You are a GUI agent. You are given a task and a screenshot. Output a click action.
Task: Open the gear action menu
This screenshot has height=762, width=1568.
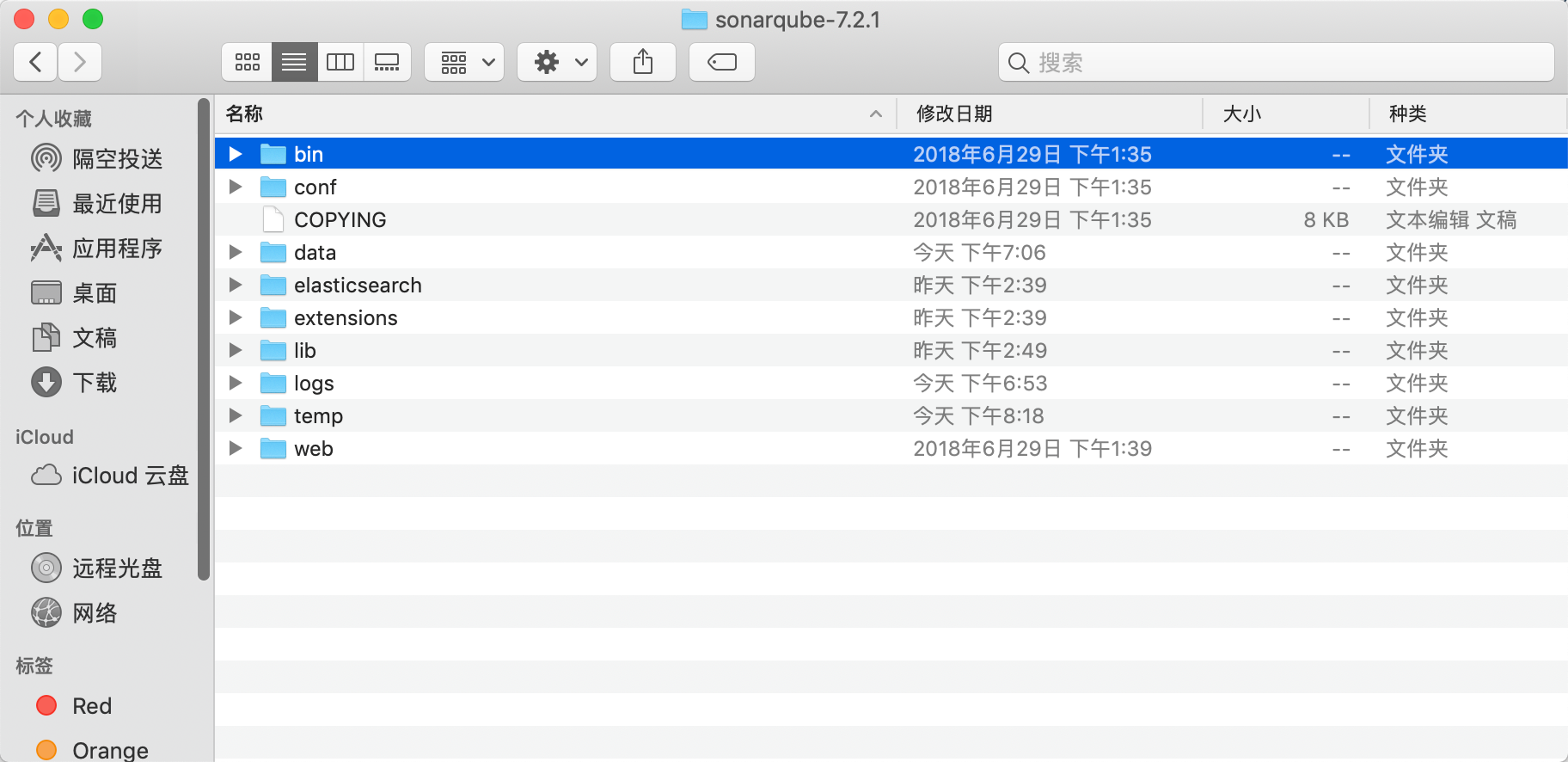(x=557, y=62)
